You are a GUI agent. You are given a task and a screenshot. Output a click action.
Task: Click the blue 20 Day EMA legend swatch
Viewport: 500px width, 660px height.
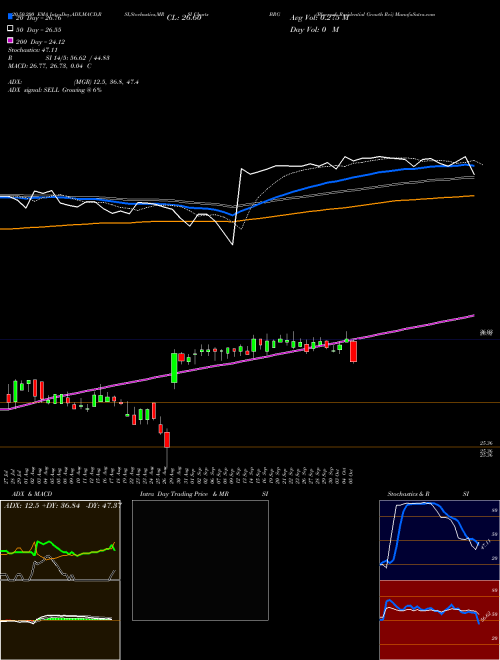pyautogui.click(x=10, y=17)
